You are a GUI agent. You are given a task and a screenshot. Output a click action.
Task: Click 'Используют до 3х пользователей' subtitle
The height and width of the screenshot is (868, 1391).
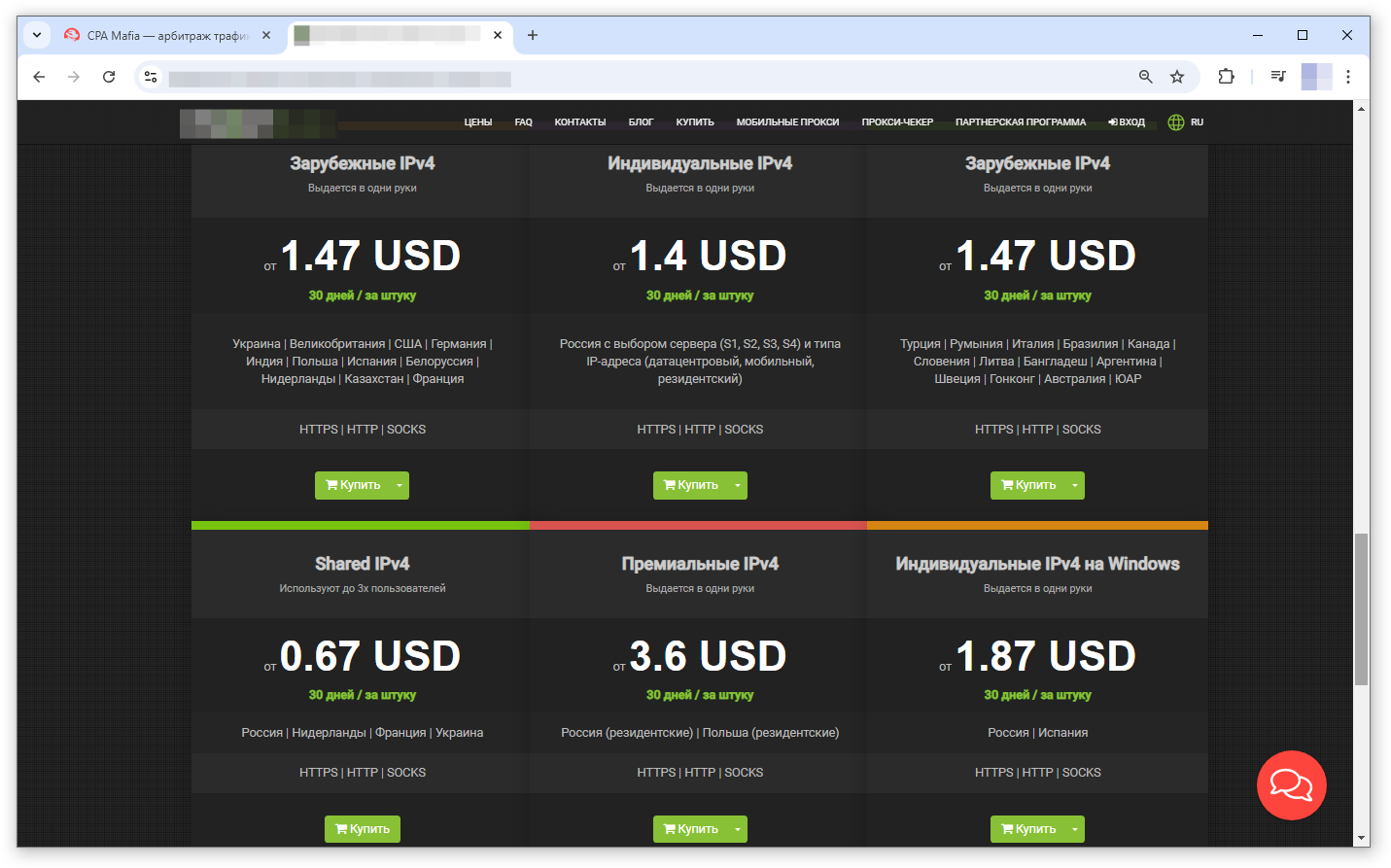pyautogui.click(x=363, y=588)
